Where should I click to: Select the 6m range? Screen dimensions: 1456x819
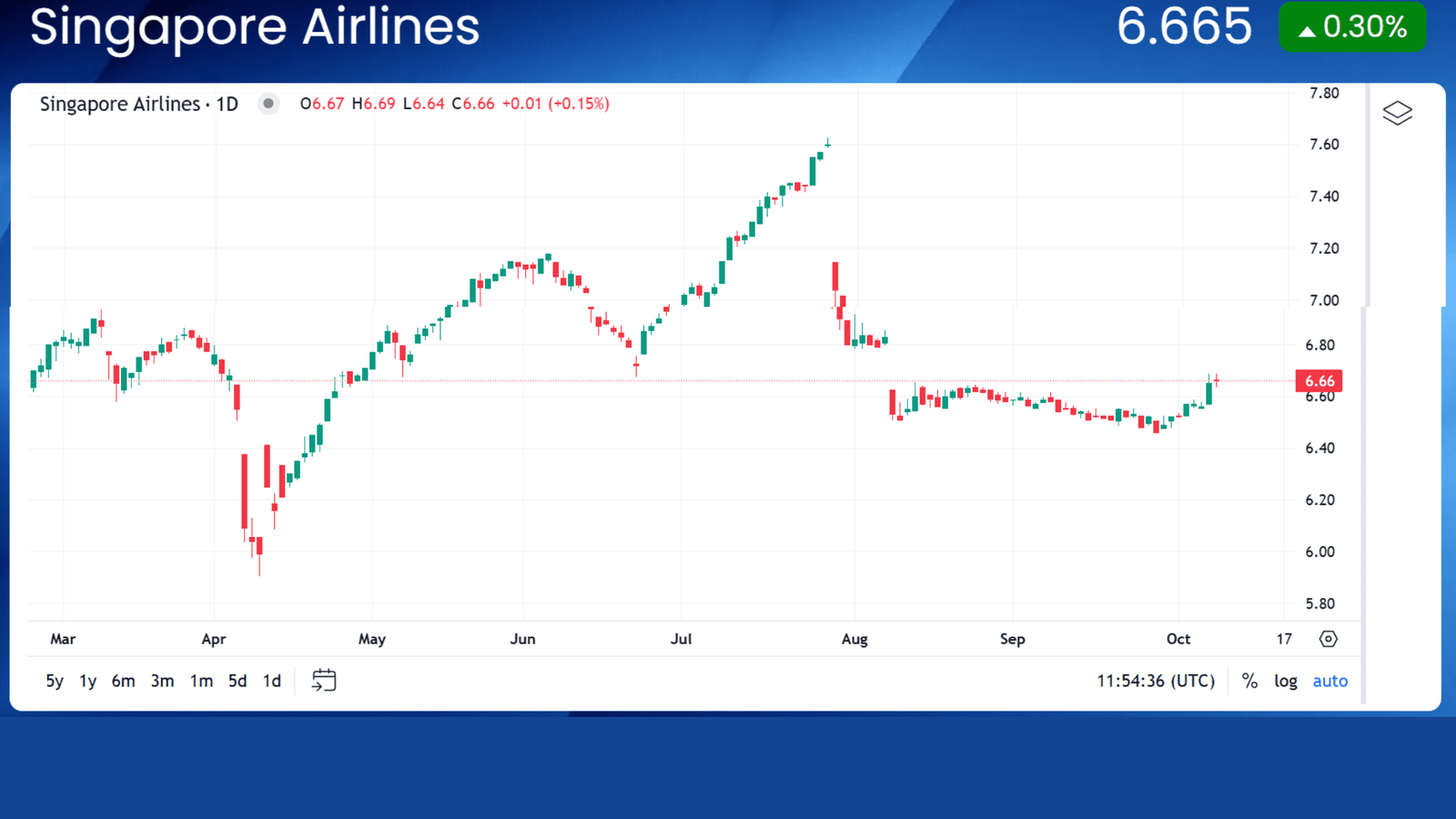(123, 680)
